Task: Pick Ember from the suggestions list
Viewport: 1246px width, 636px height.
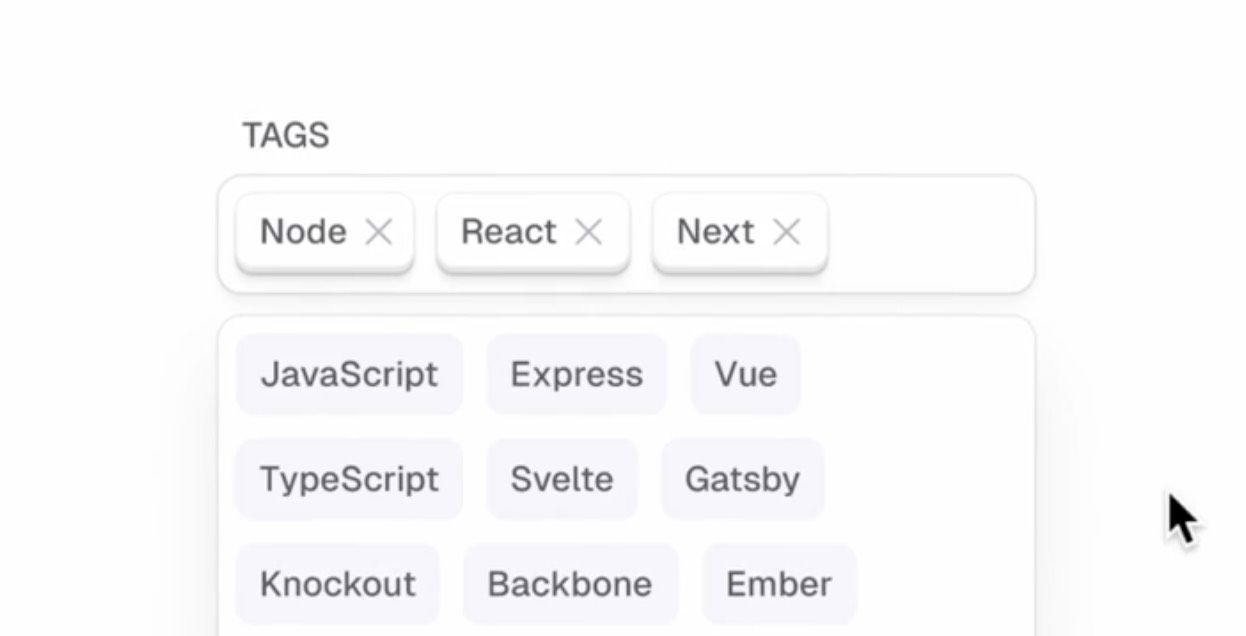Action: pyautogui.click(x=778, y=584)
